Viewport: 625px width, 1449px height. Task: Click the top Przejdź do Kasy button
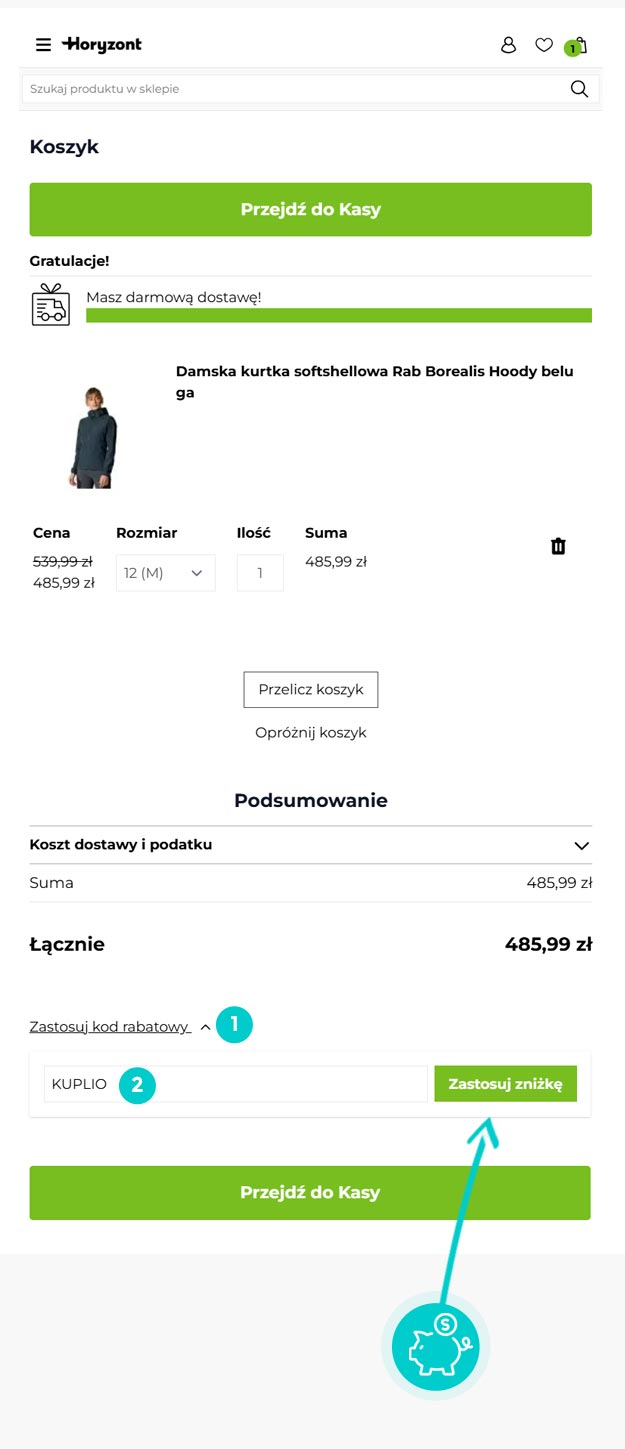310,209
